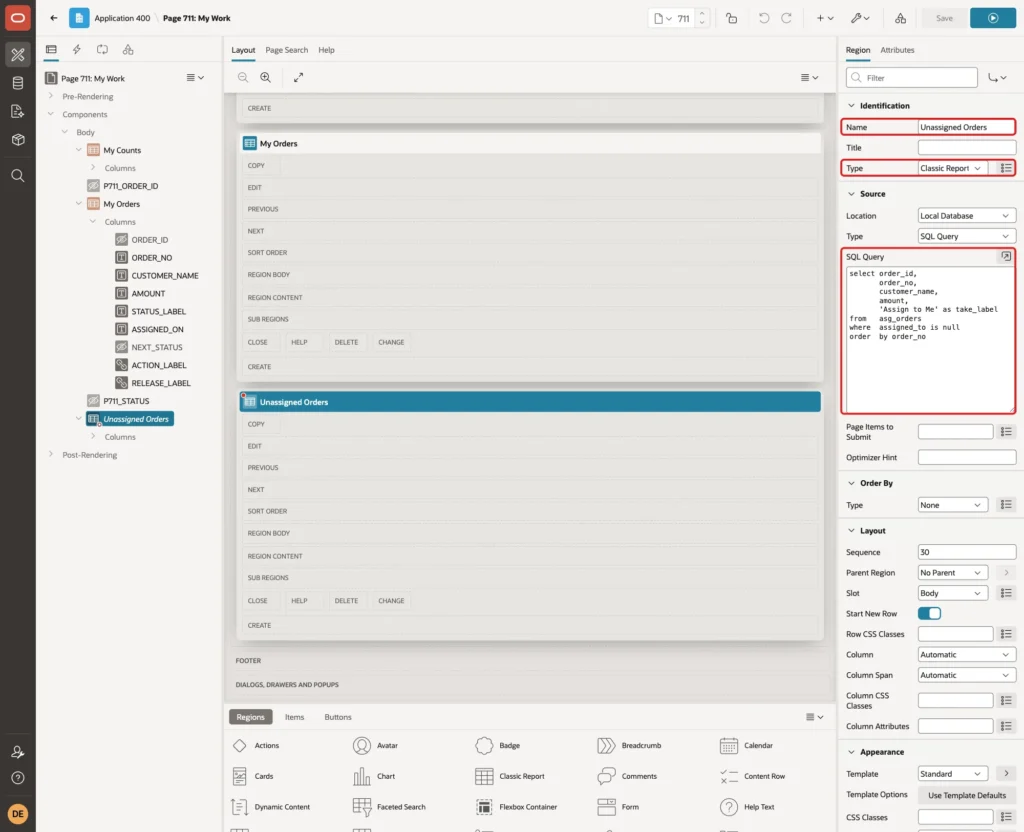Click the Undo icon
The height and width of the screenshot is (832, 1024).
point(763,18)
